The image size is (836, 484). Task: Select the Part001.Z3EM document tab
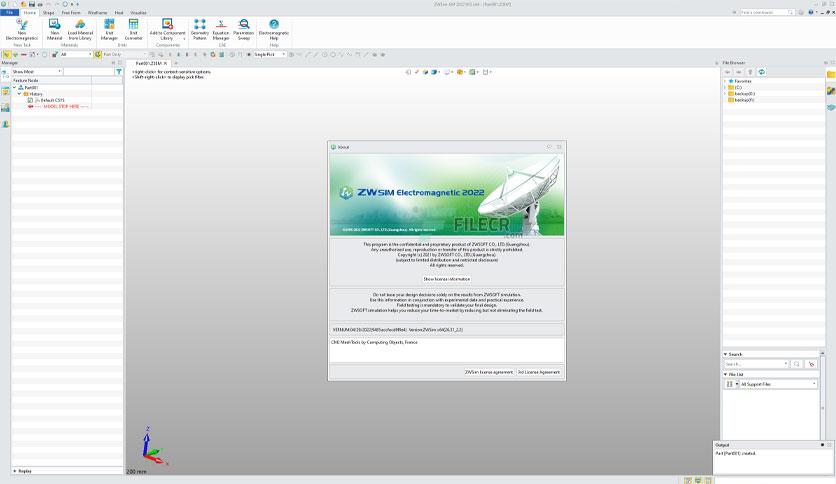click(x=149, y=63)
